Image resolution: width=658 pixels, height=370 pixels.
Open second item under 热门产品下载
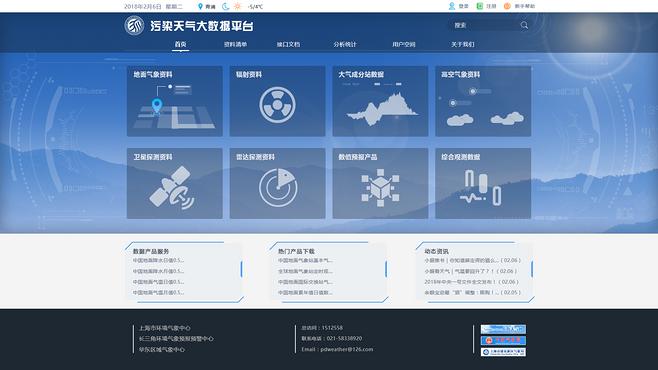click(x=305, y=271)
